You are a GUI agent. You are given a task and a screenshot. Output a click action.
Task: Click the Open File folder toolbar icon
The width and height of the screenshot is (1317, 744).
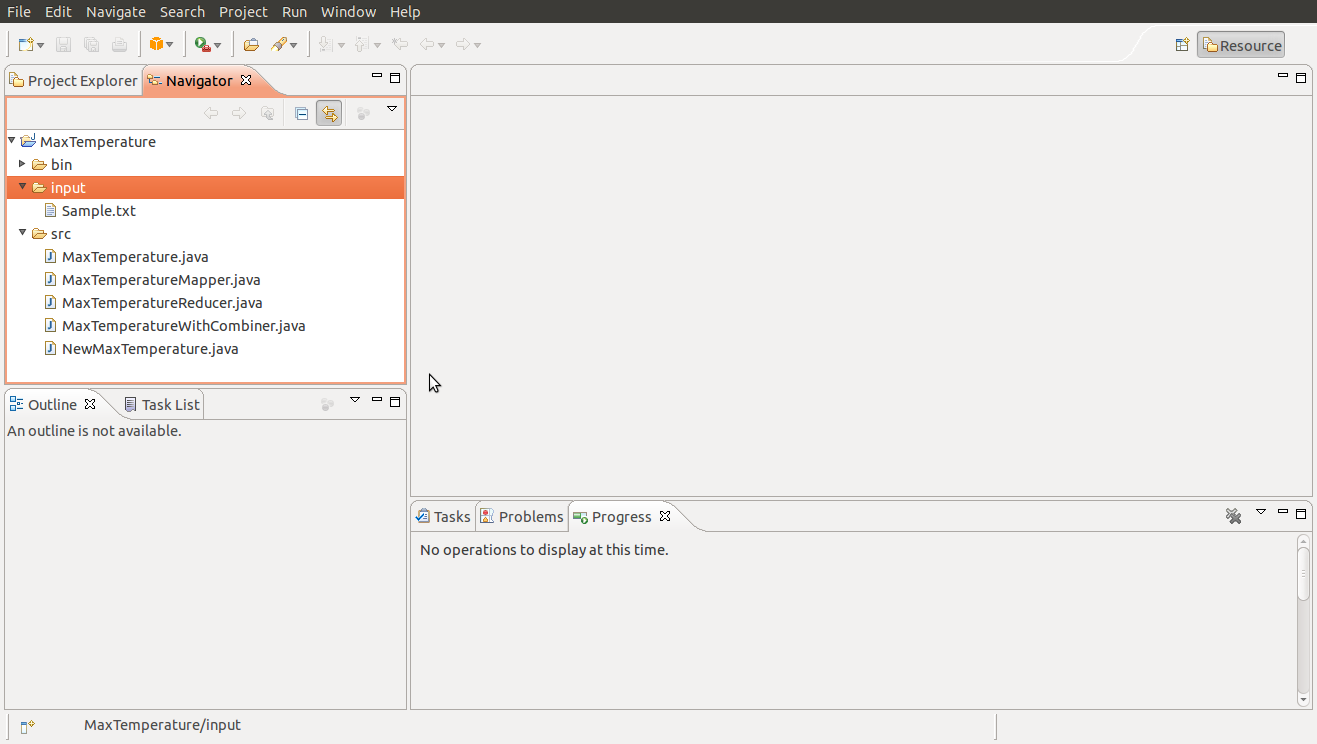[x=251, y=44]
